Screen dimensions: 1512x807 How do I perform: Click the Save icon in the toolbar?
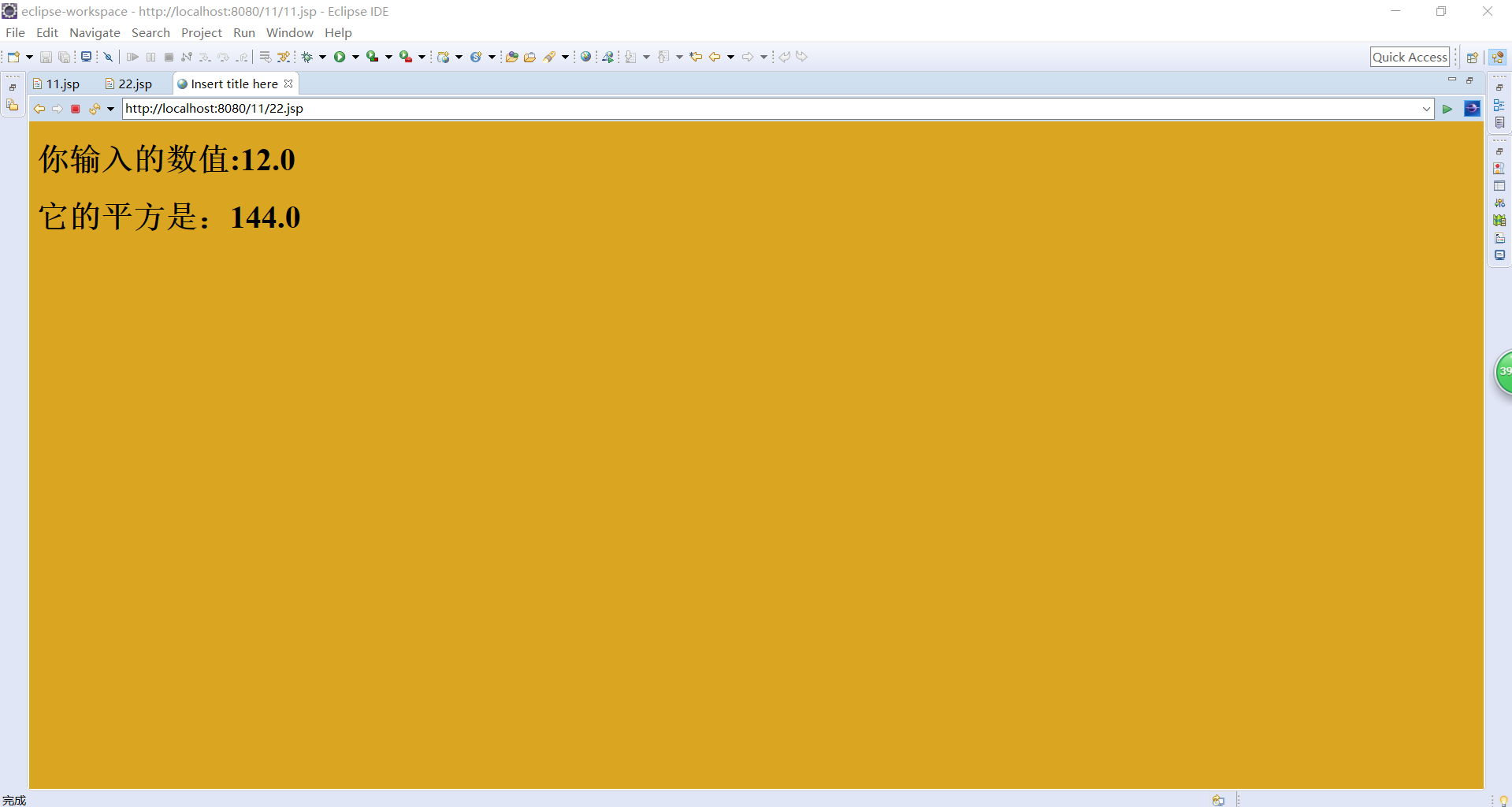(x=46, y=56)
